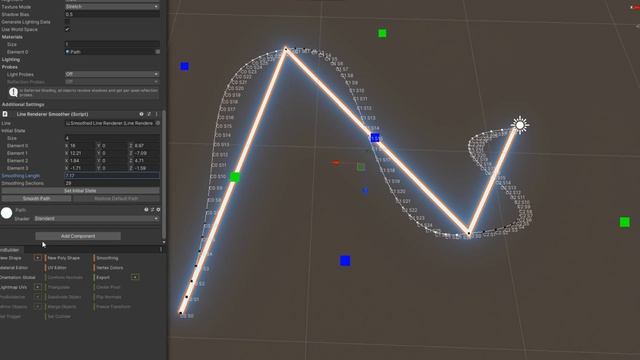Select the ProBuilder tab
640x360 pixels.
(11, 250)
